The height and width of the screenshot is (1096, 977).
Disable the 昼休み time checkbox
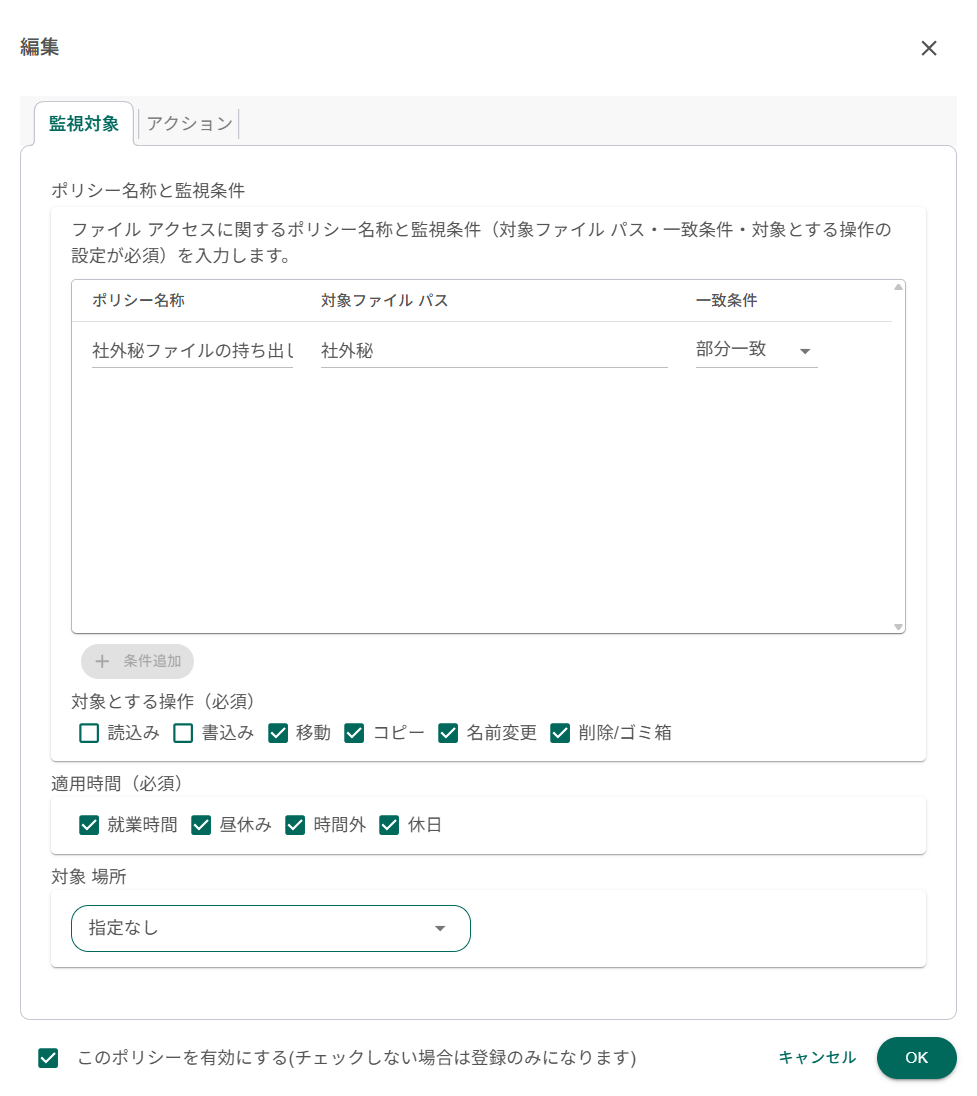click(201, 825)
